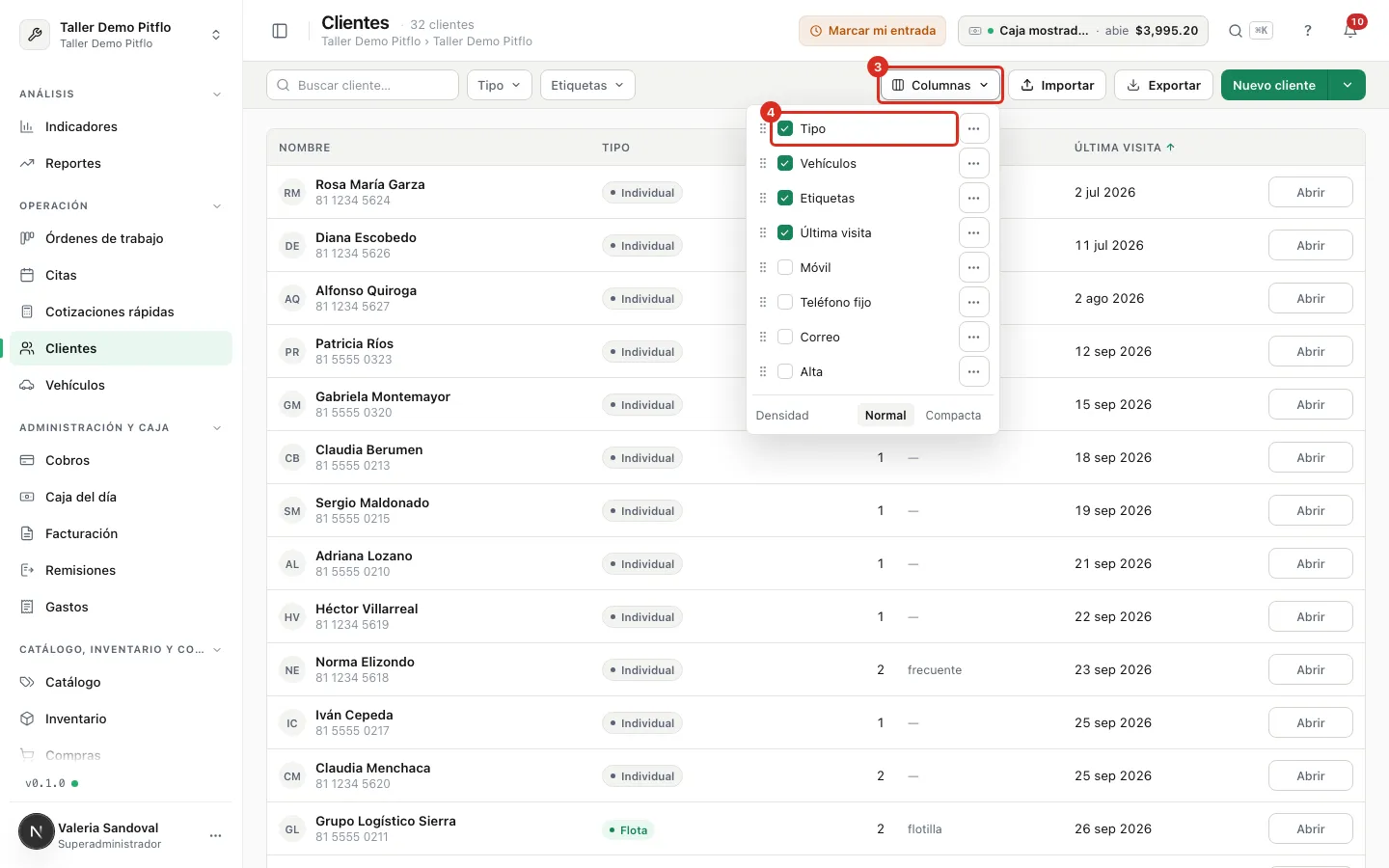
Task: Open the Inventario section
Action: (122, 719)
